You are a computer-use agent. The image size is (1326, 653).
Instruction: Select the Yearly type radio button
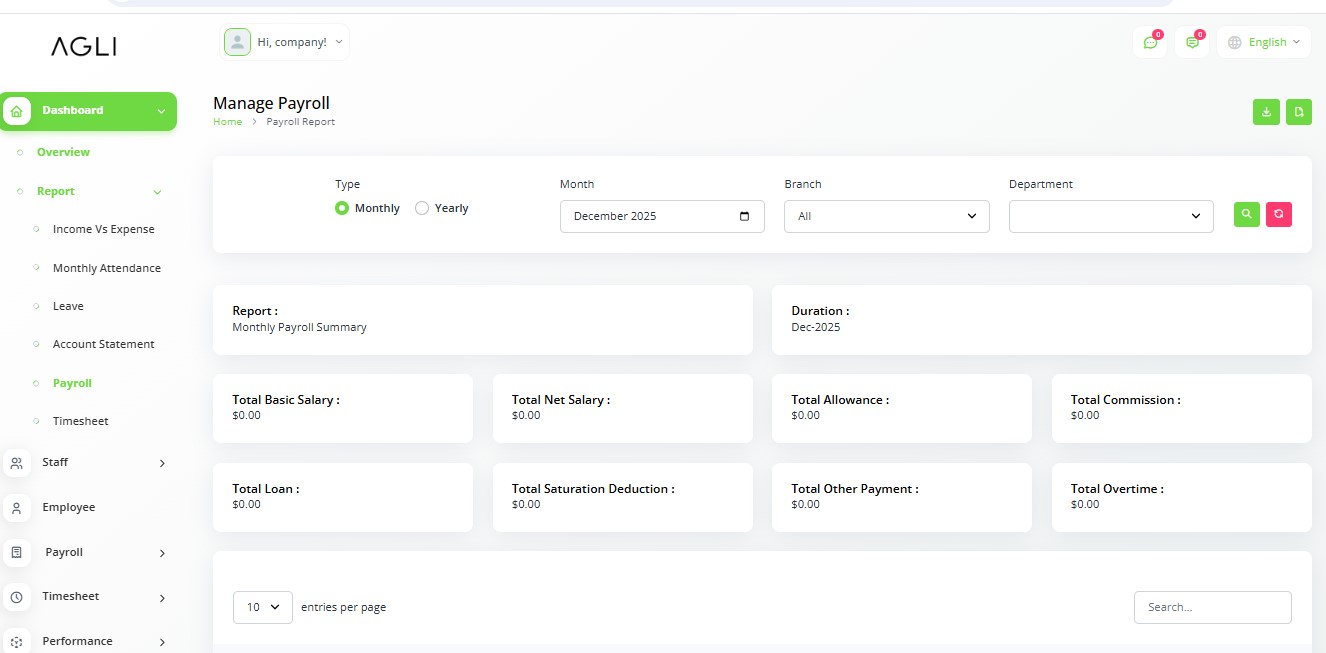tap(422, 208)
